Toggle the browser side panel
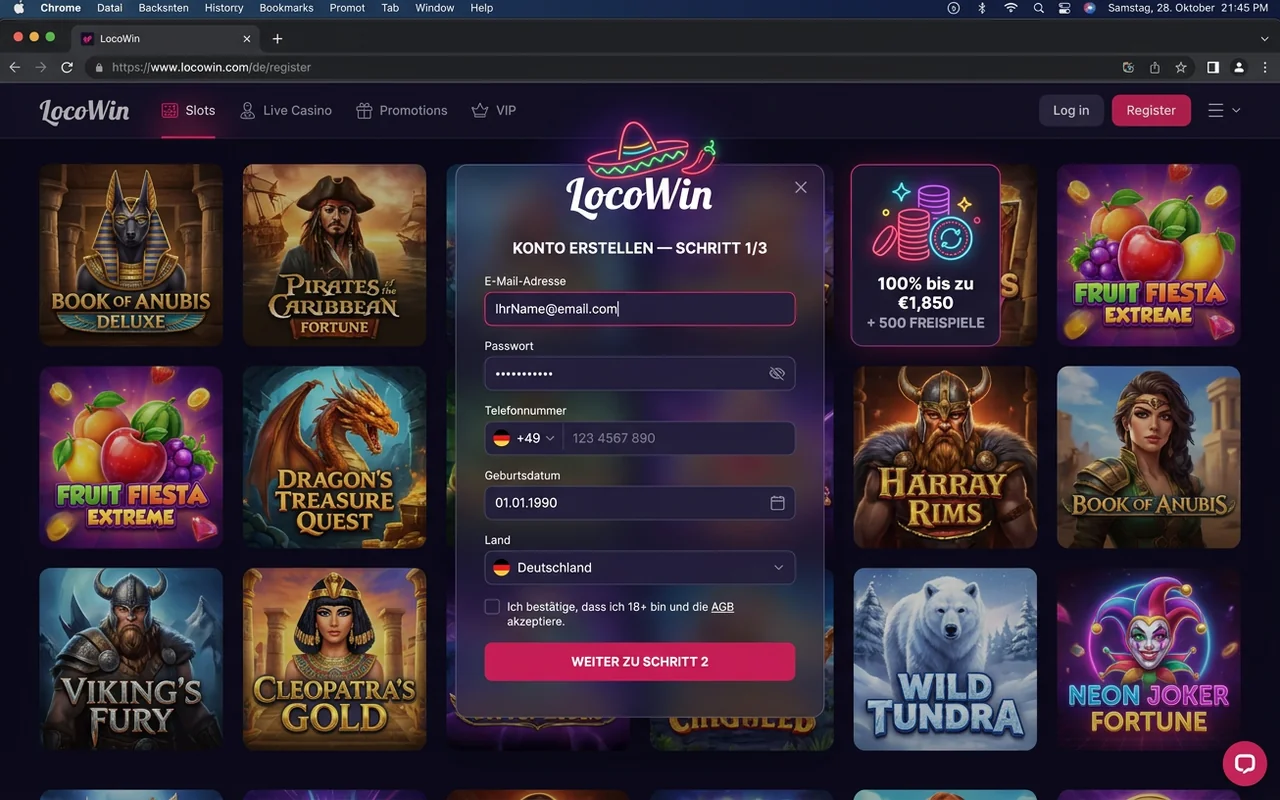This screenshot has height=800, width=1280. pos(1213,67)
